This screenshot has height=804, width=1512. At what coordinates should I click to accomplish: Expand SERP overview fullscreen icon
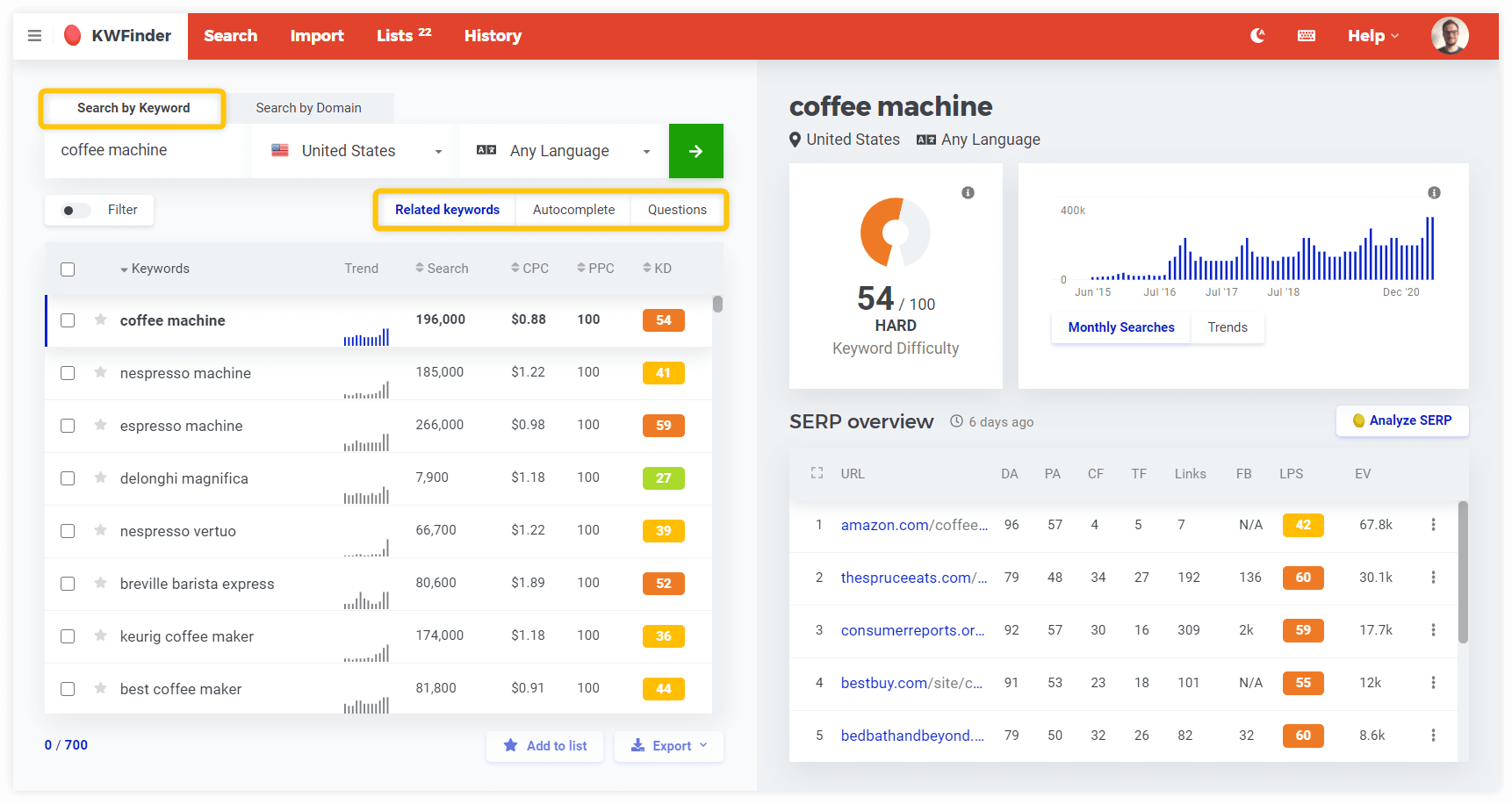click(x=817, y=473)
